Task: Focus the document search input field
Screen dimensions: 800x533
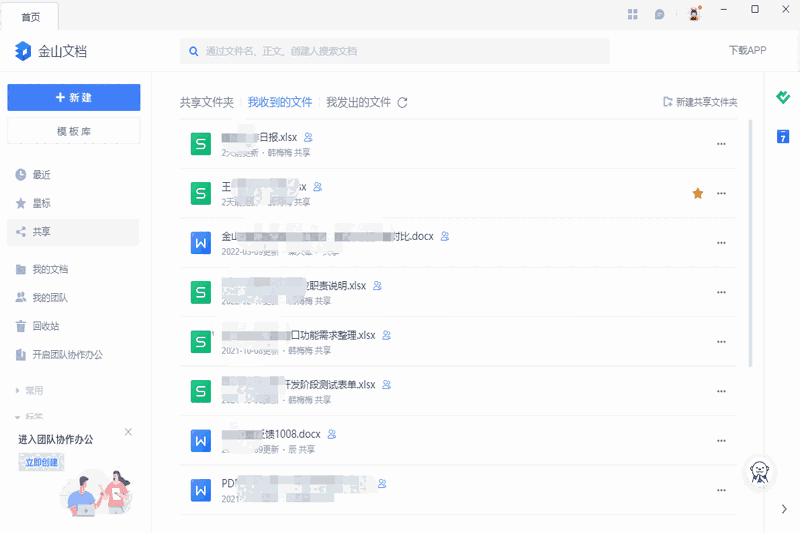Action: [x=395, y=51]
